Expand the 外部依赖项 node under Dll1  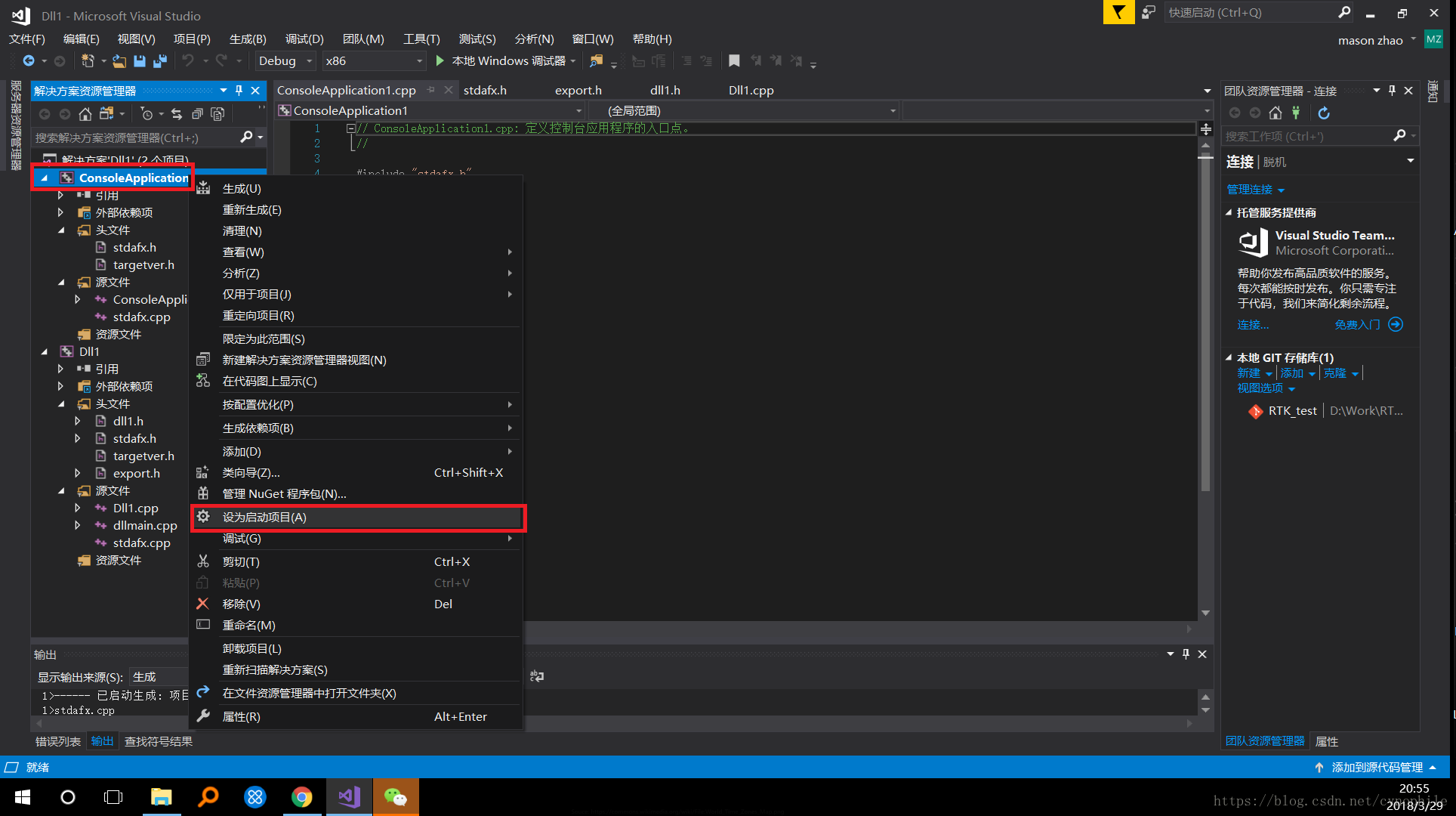(61, 387)
